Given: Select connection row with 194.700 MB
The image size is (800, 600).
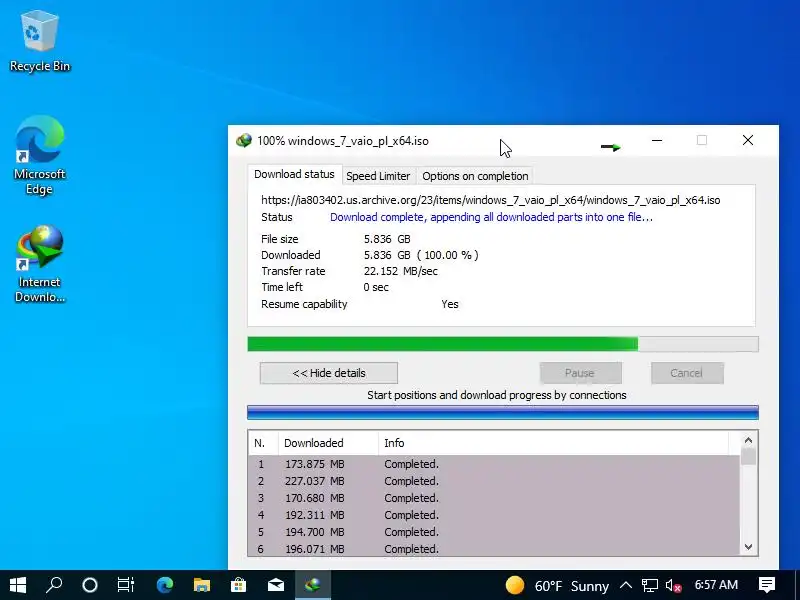Looking at the screenshot, I should [x=494, y=532].
